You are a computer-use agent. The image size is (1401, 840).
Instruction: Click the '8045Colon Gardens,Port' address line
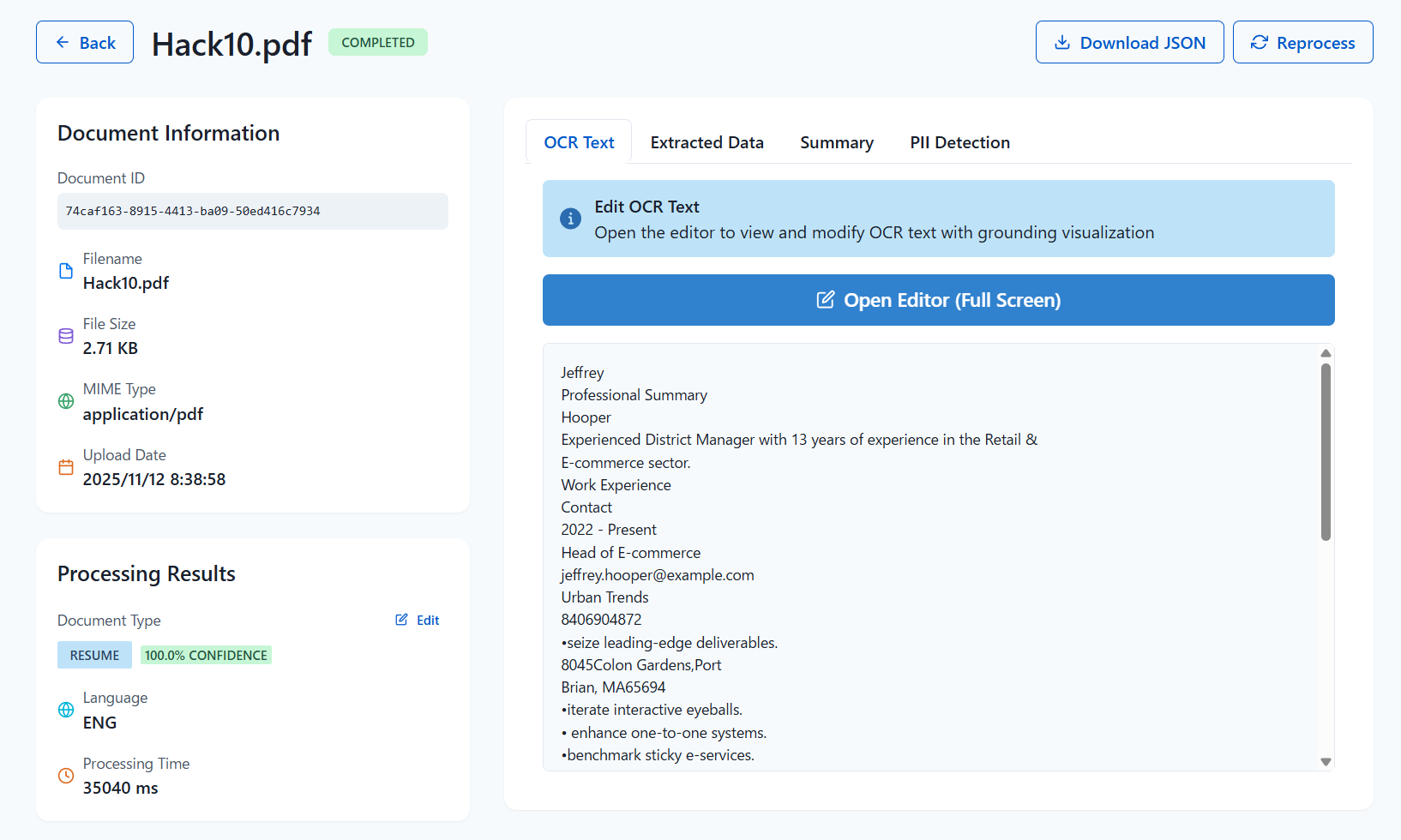640,665
